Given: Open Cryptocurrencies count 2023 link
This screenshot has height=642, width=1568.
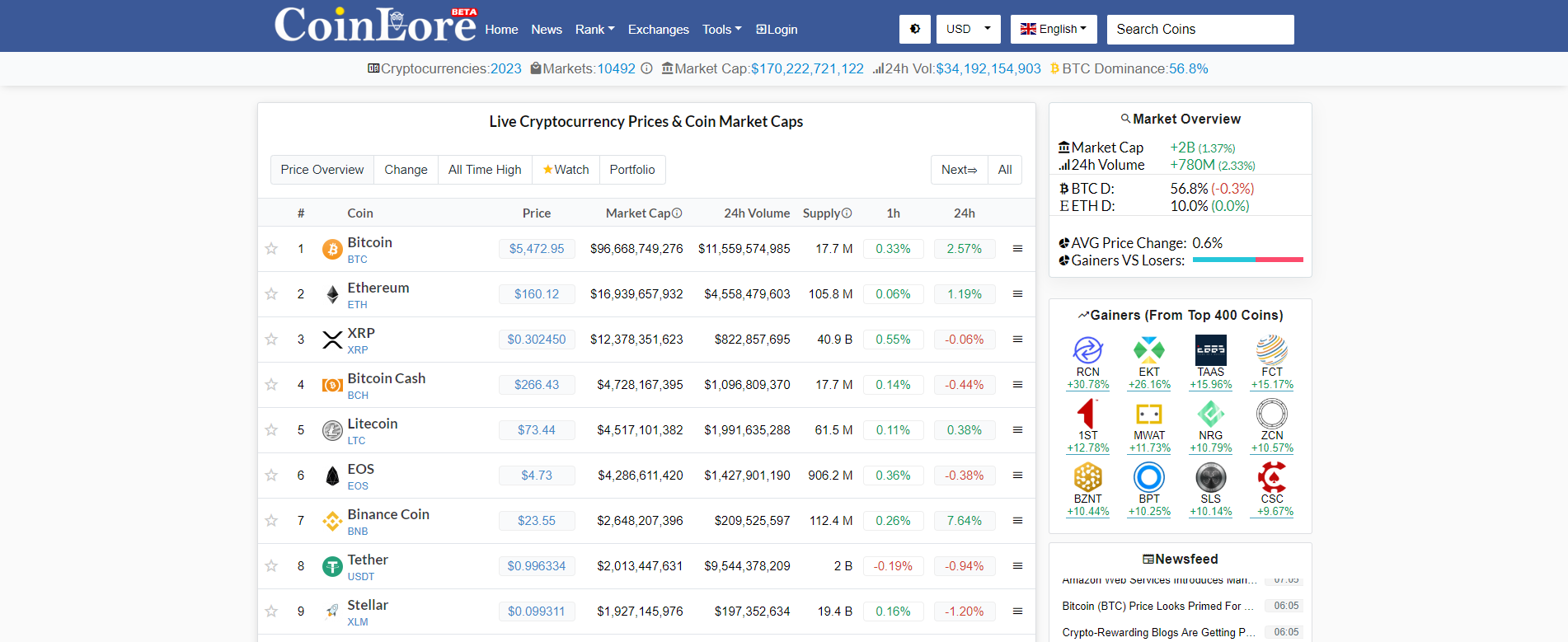Looking at the screenshot, I should click(x=506, y=68).
